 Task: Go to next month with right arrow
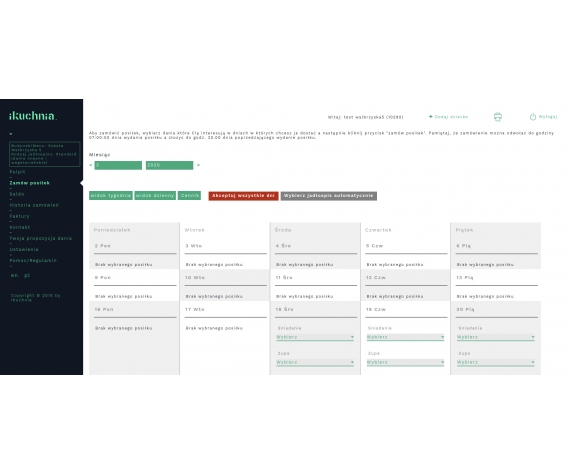pos(198,165)
